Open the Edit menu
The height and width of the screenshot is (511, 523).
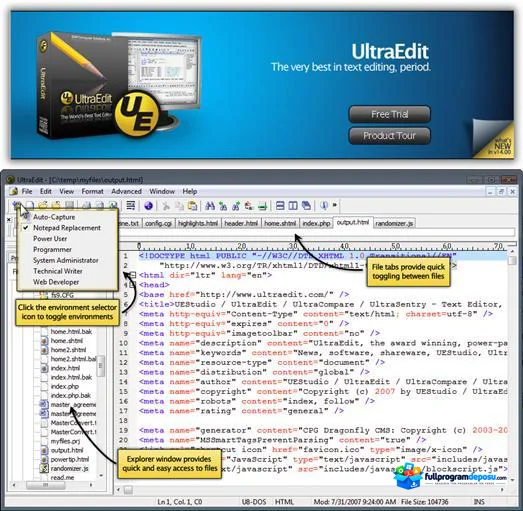[46, 191]
